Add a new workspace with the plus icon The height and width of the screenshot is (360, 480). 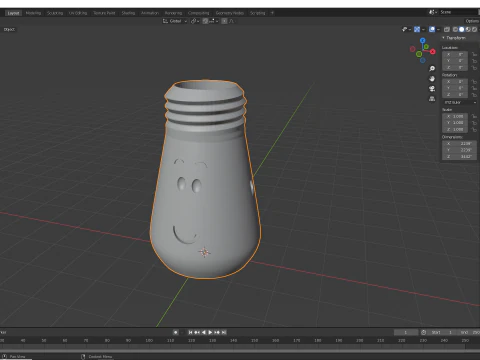(x=272, y=13)
